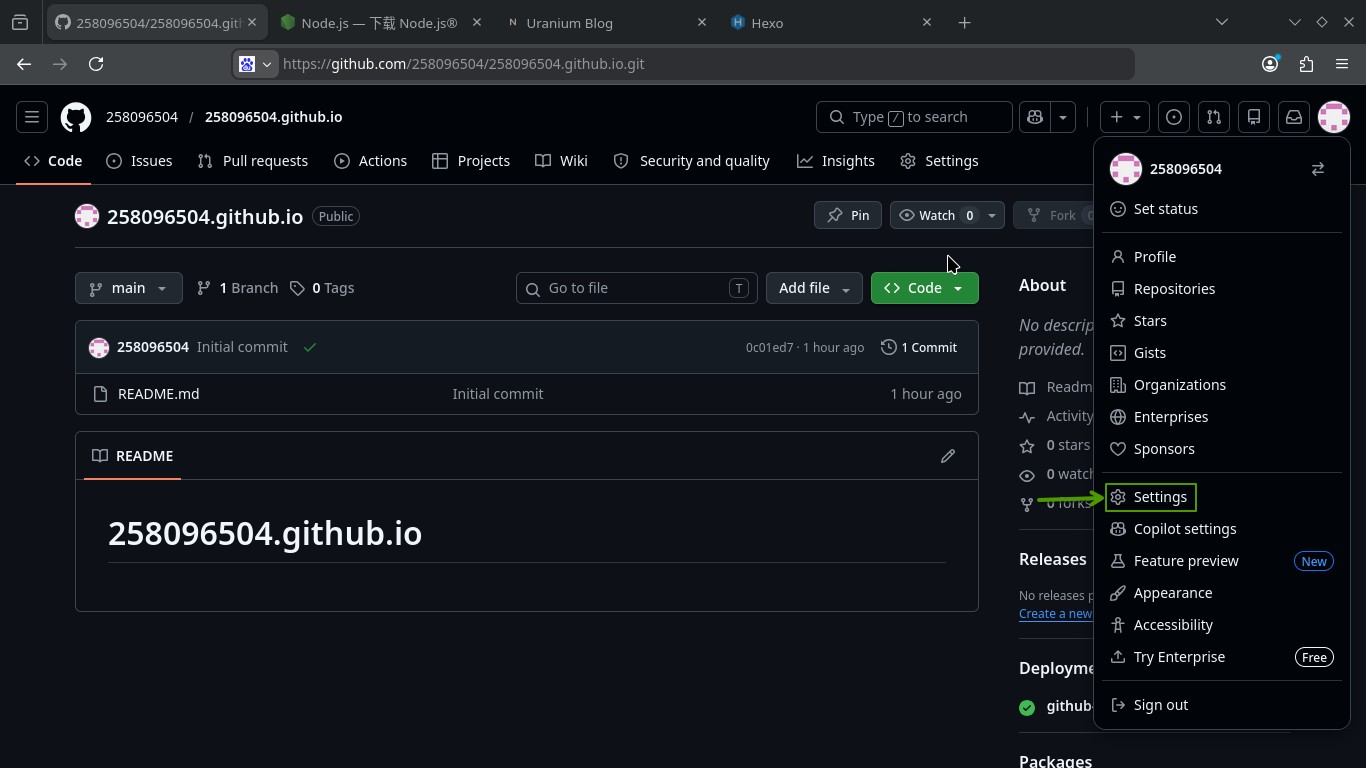Pin this repository
This screenshot has width=1366, height=768.
pyautogui.click(x=848, y=215)
